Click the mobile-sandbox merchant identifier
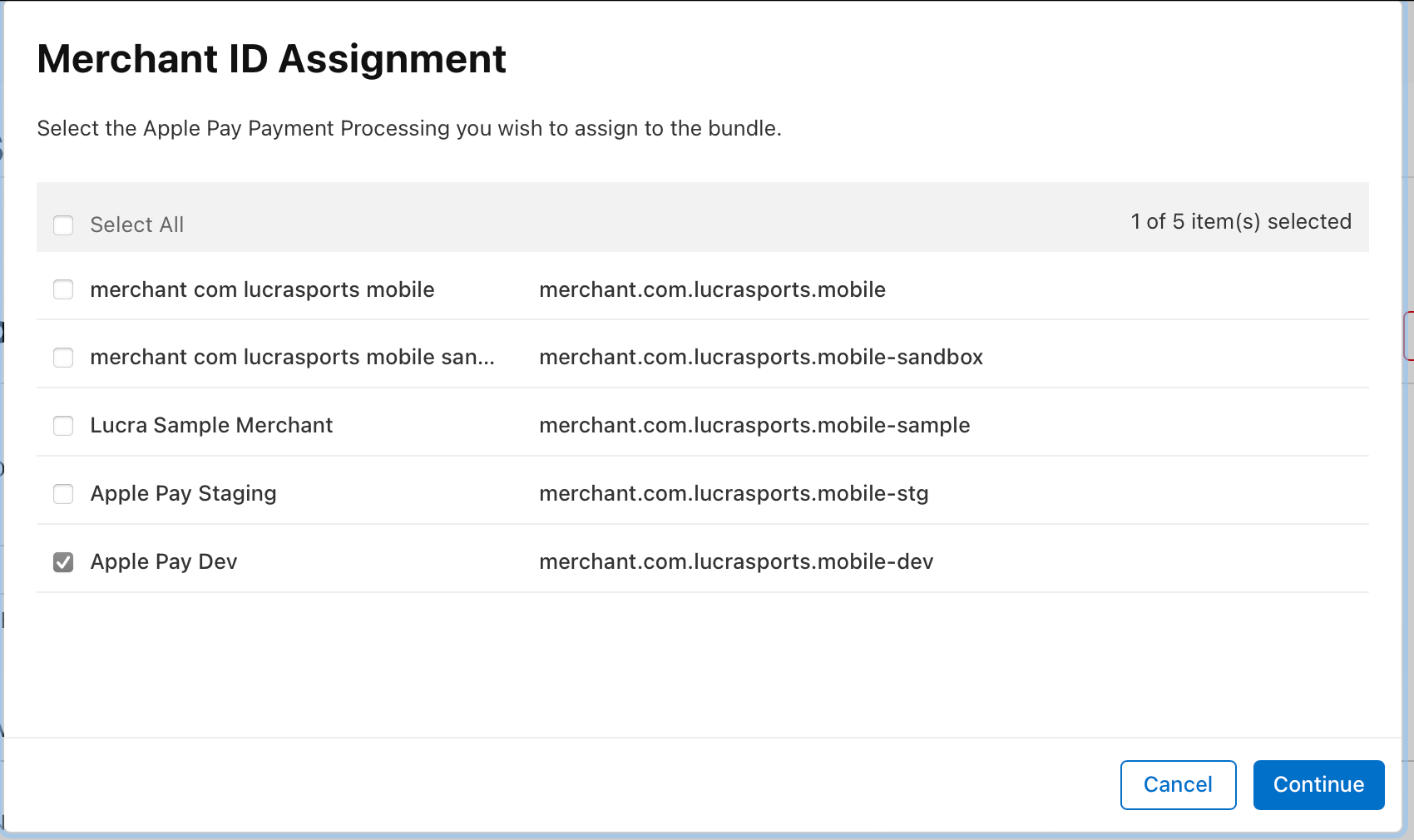1414x840 pixels. click(x=761, y=358)
